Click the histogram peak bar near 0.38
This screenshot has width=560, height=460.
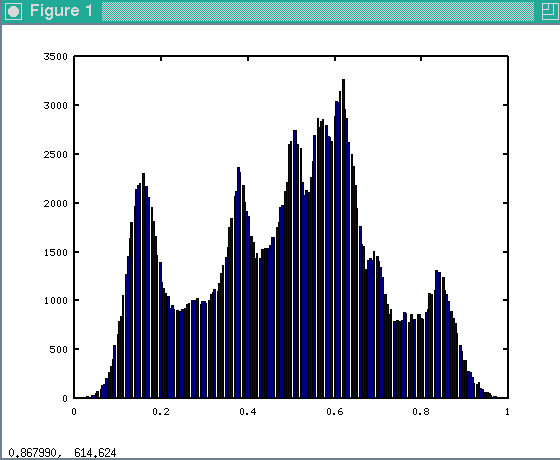(x=239, y=282)
